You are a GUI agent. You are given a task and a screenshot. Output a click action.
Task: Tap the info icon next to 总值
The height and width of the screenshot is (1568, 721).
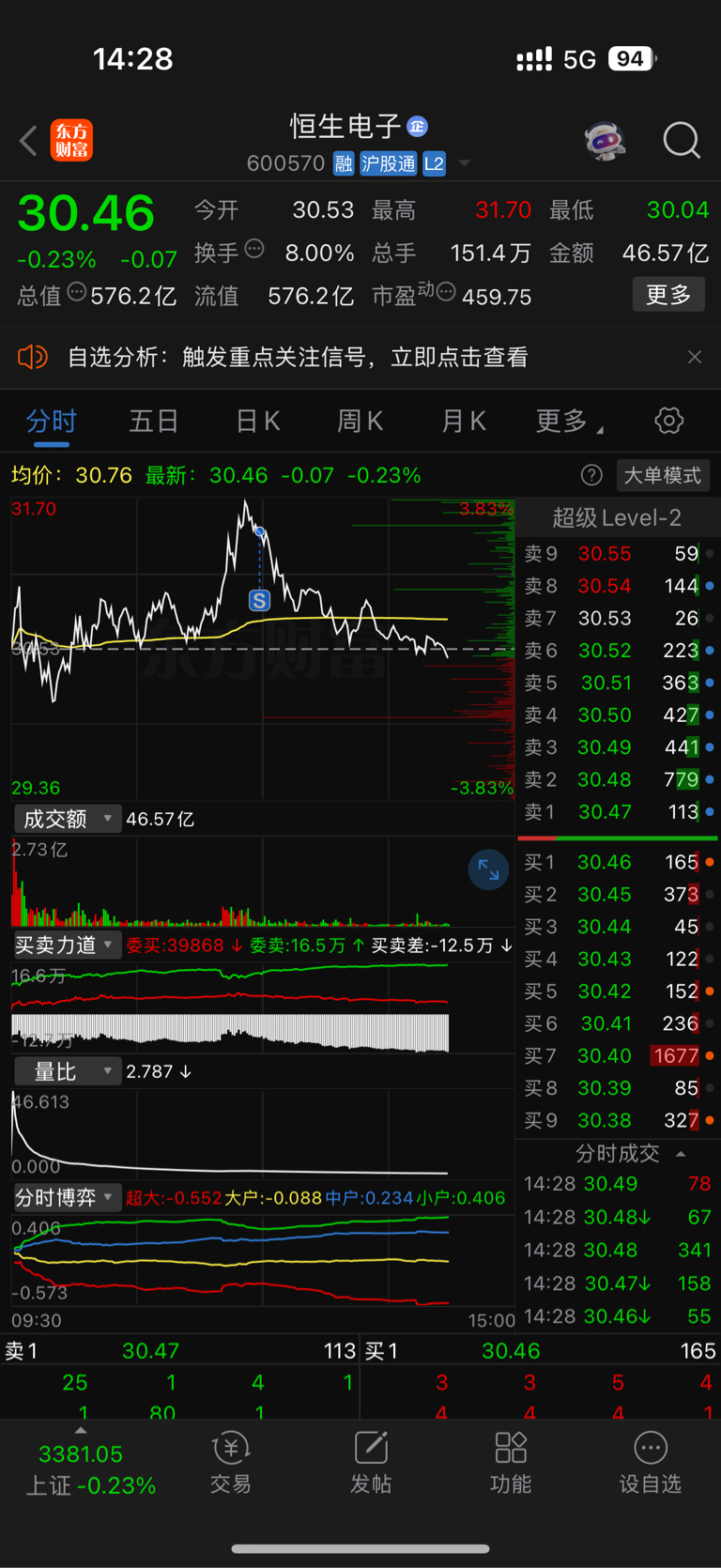coord(77,293)
